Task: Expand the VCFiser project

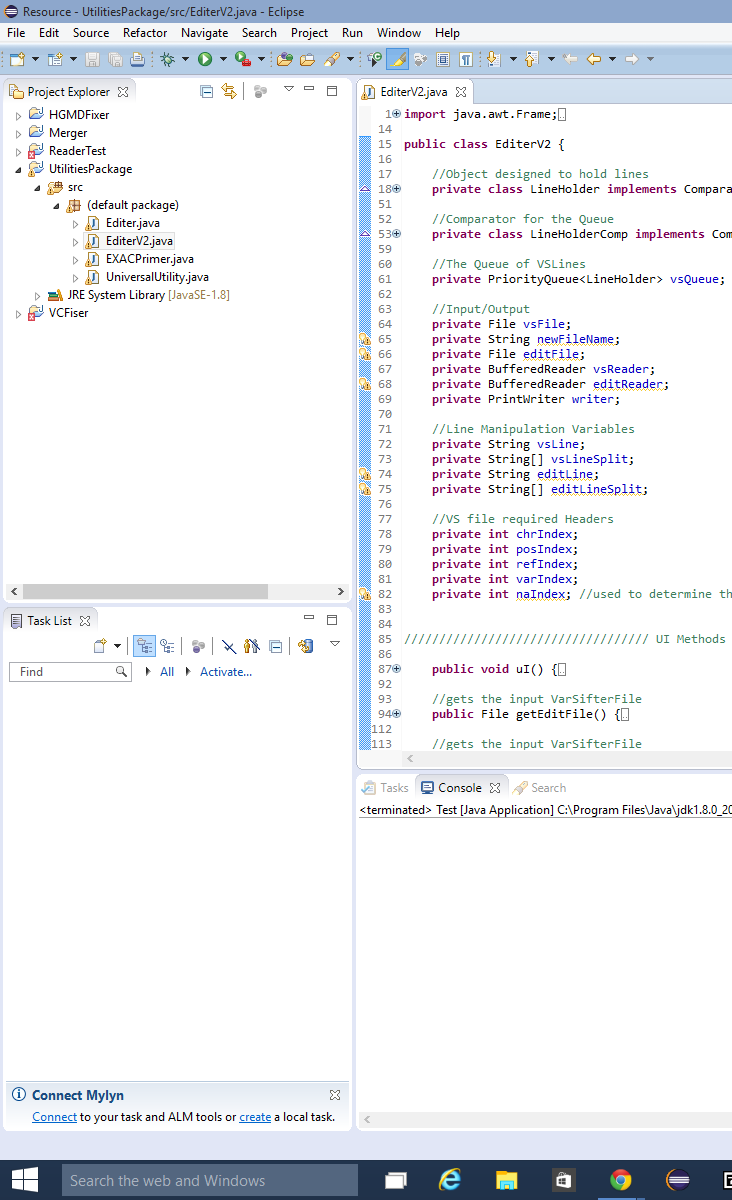Action: 18,313
